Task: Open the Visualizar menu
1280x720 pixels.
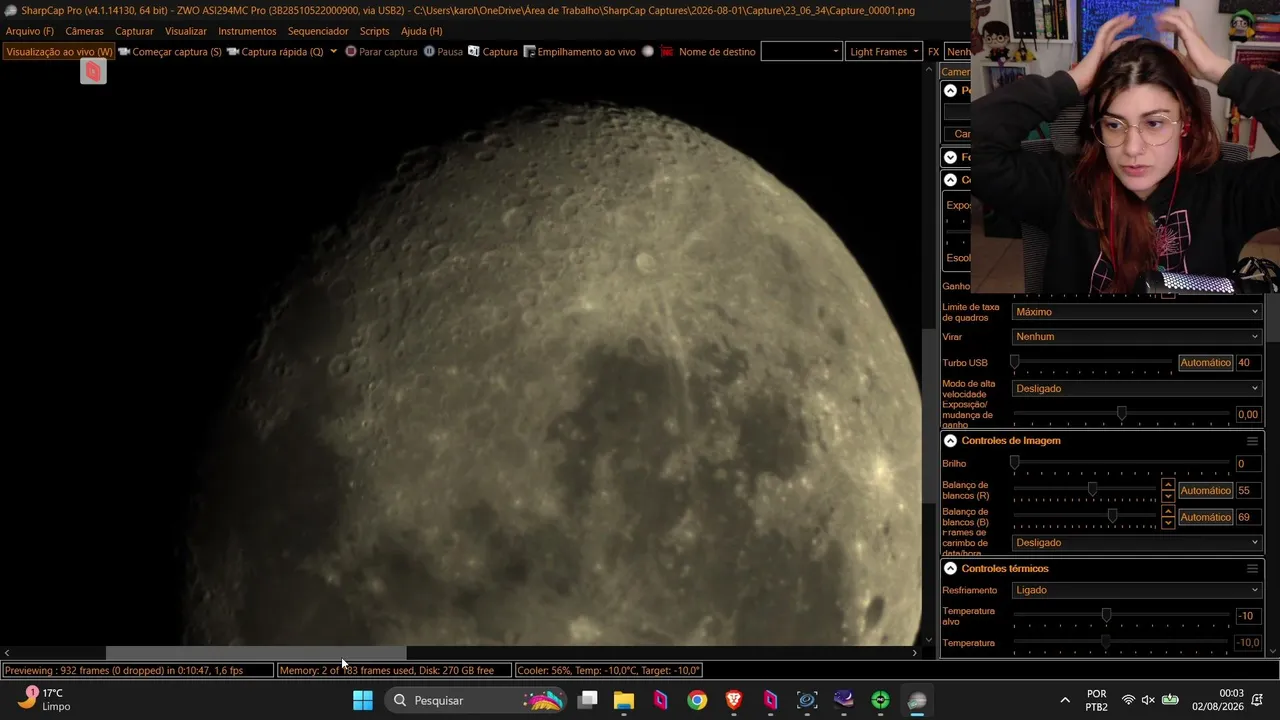Action: point(186,31)
